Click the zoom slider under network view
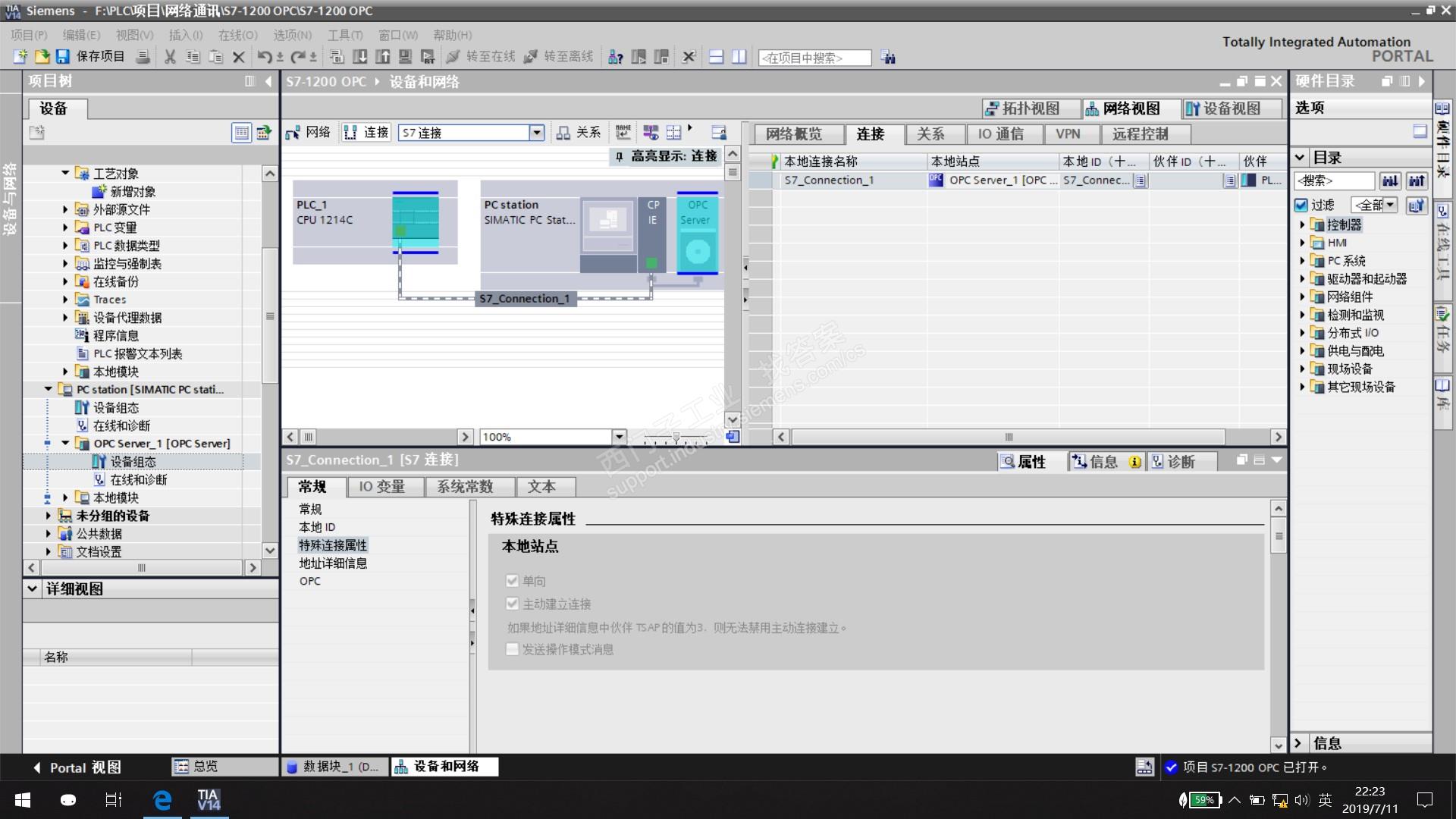 (676, 437)
